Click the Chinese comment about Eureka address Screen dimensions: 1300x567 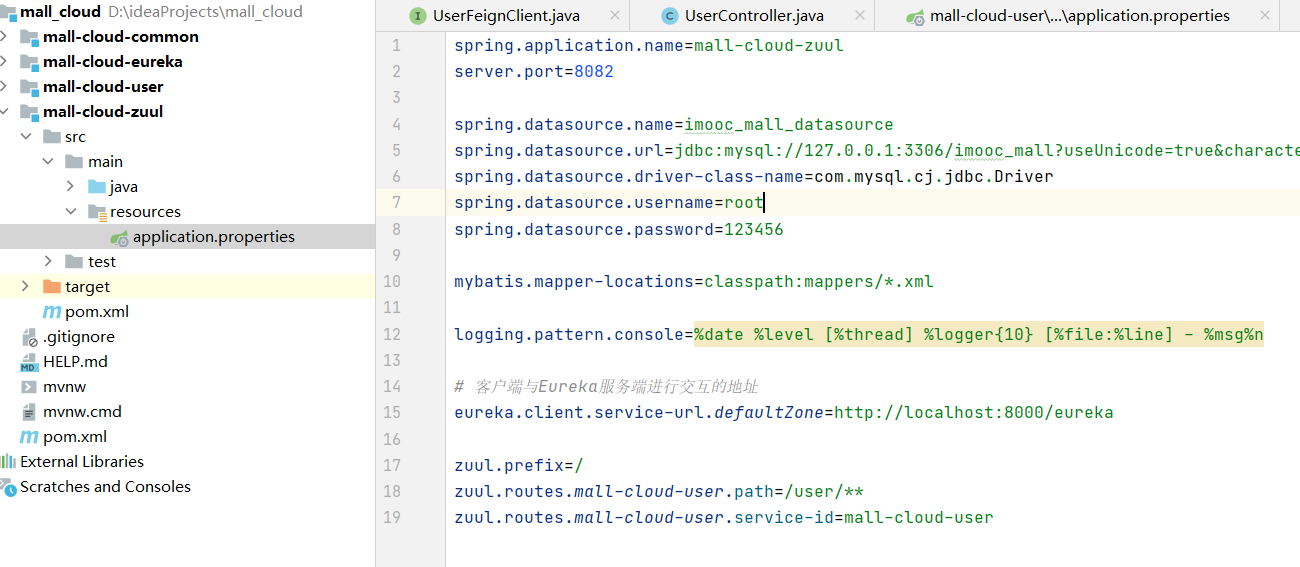[606, 387]
